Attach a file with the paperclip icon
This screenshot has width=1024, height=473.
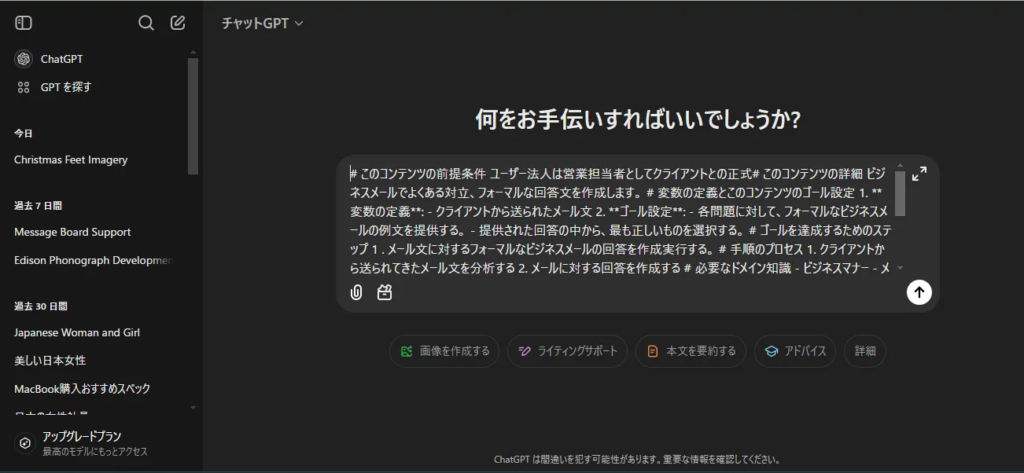click(356, 293)
